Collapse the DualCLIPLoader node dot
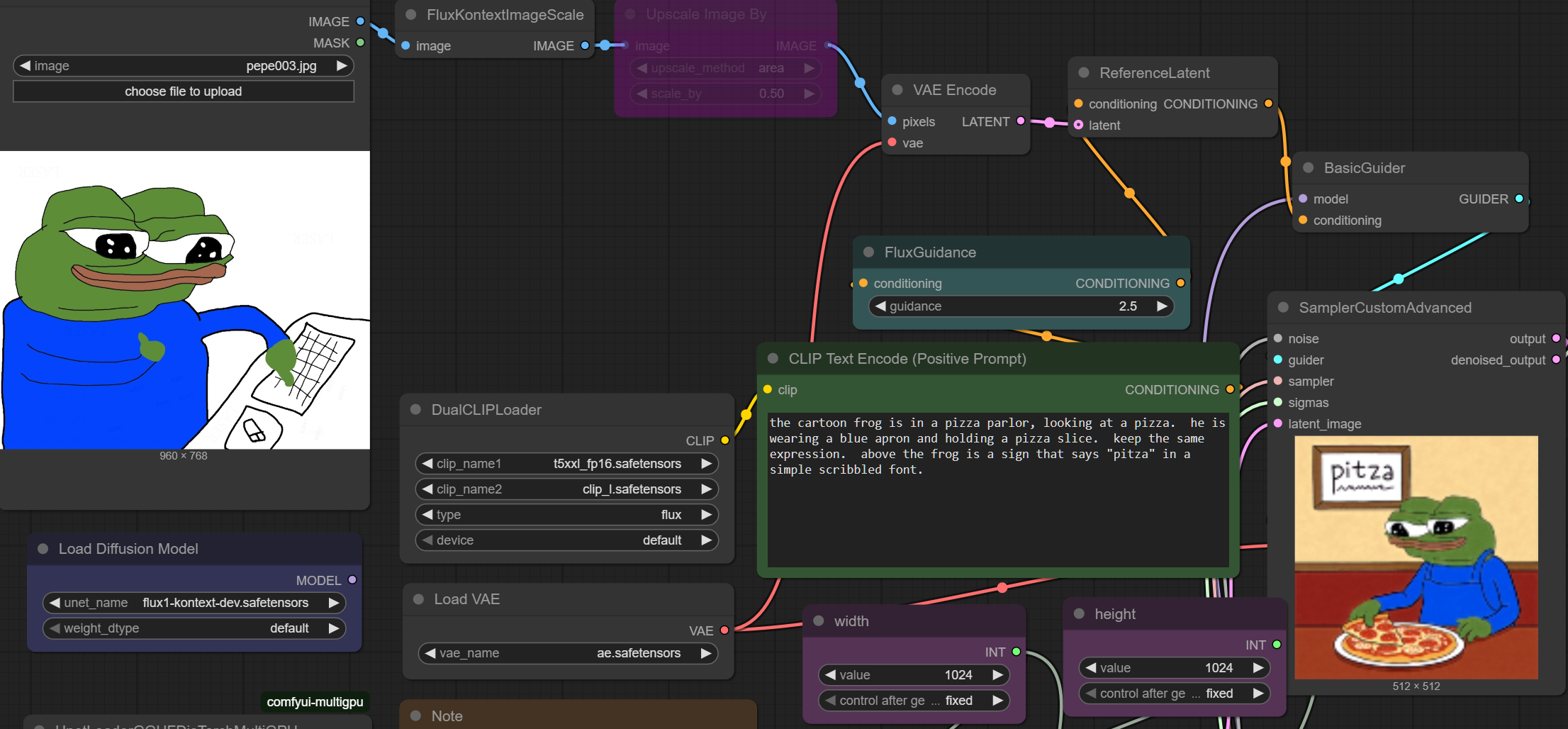Screen dimensions: 1568x729 click(x=415, y=409)
